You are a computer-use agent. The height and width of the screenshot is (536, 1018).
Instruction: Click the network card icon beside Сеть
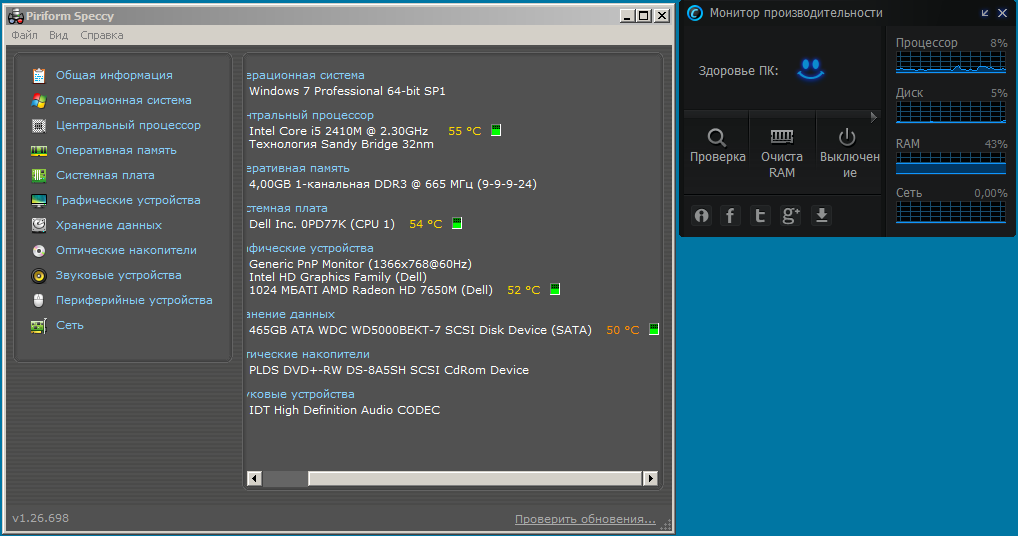point(39,326)
